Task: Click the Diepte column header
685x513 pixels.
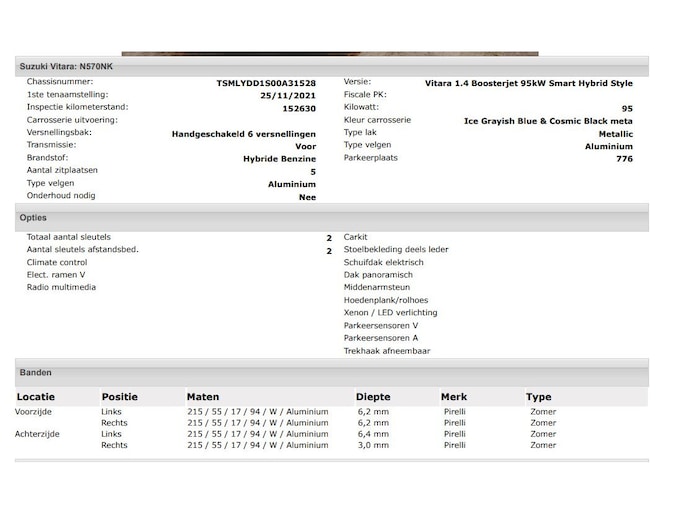Action: pyautogui.click(x=373, y=397)
